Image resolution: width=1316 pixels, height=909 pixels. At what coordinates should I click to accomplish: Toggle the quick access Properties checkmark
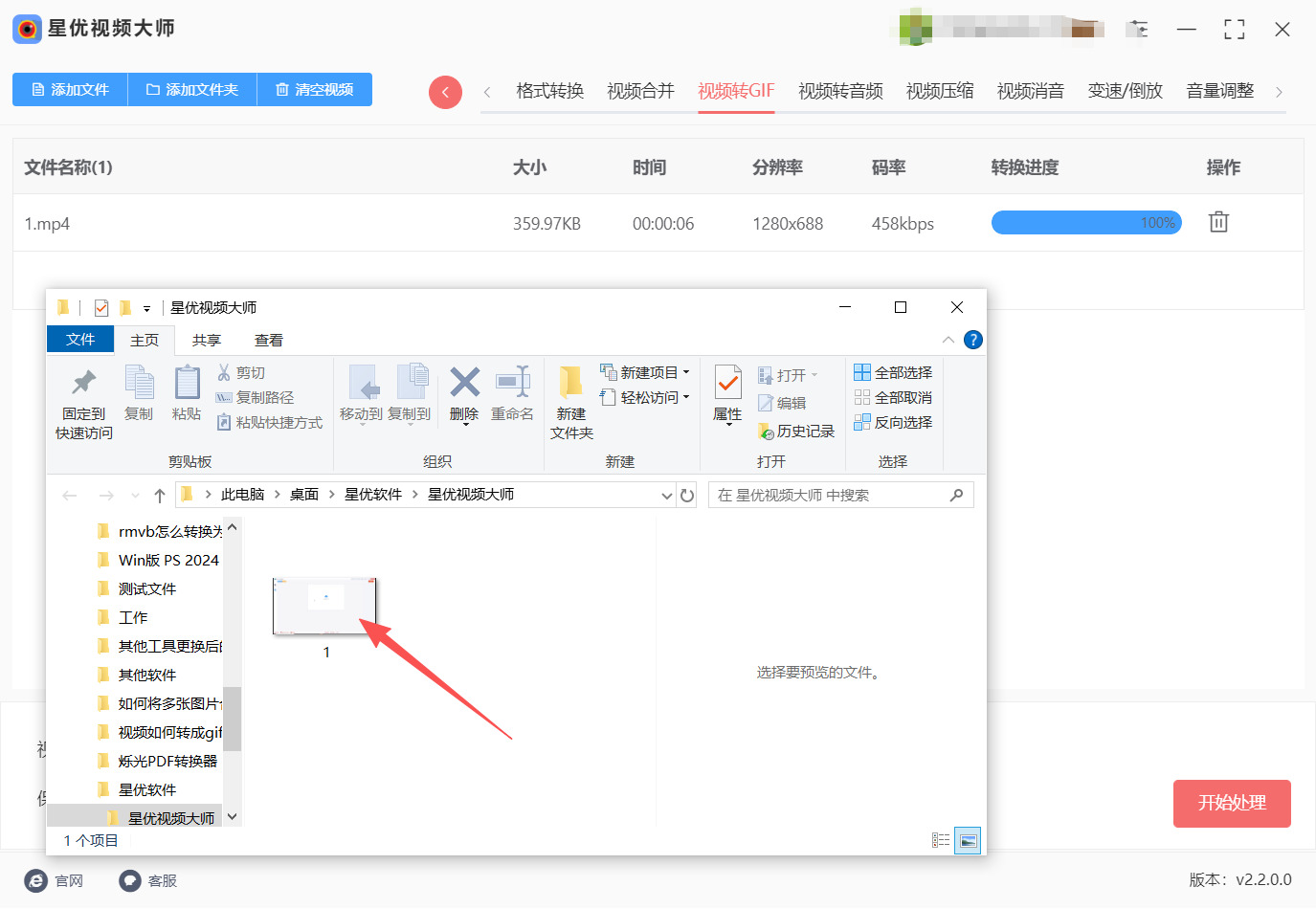point(101,308)
